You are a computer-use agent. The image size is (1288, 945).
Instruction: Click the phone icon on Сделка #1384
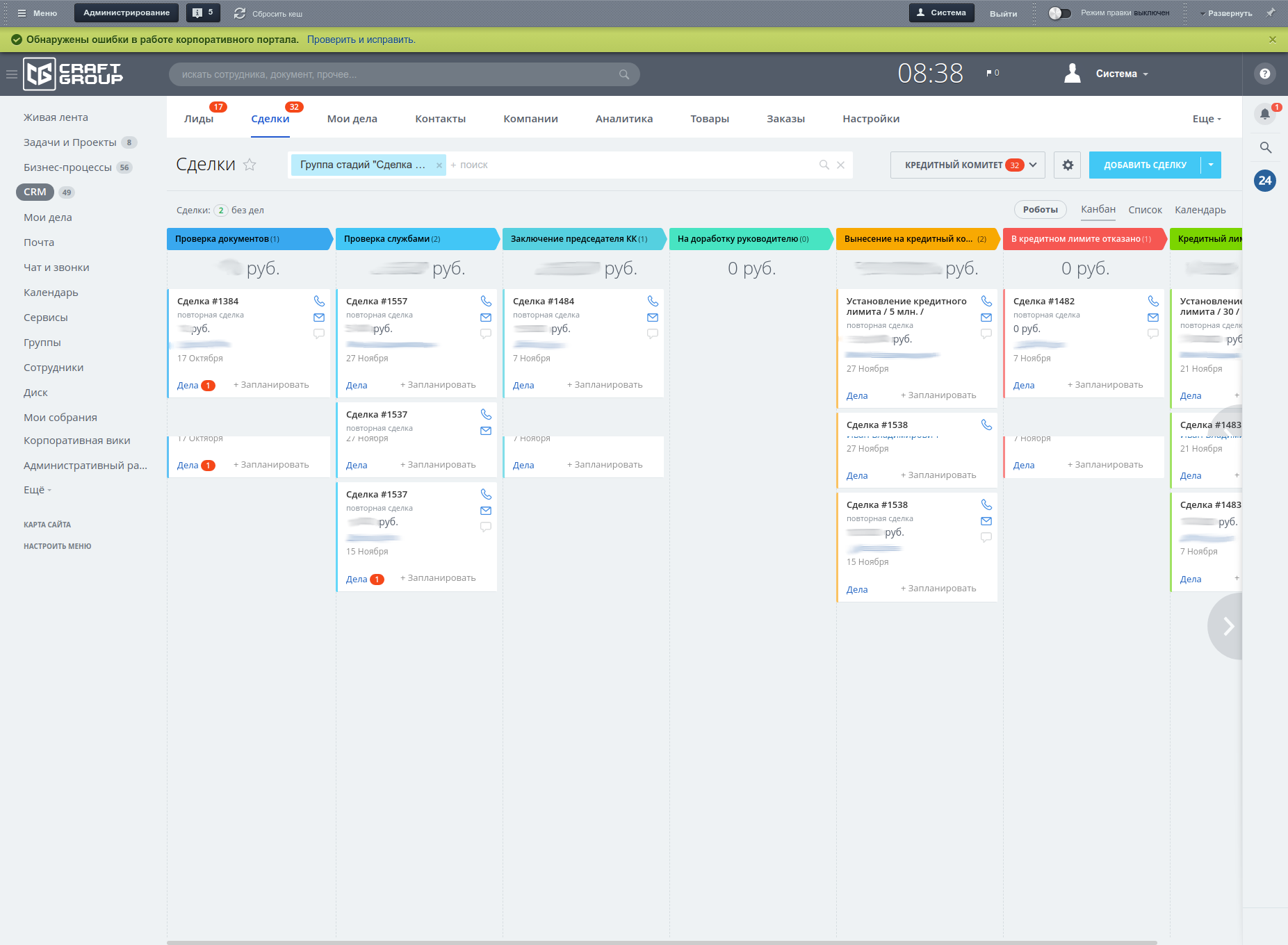[x=319, y=301]
